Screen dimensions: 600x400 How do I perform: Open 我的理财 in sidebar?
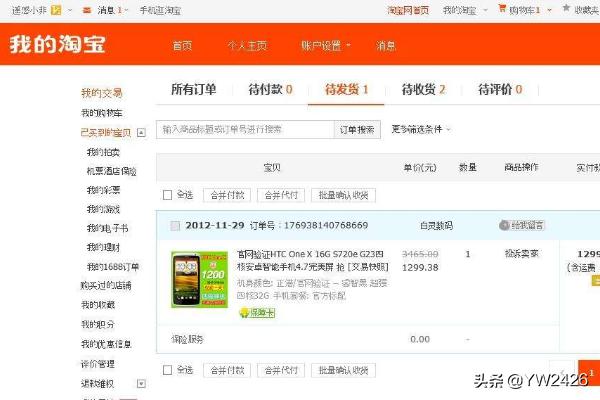[103, 247]
